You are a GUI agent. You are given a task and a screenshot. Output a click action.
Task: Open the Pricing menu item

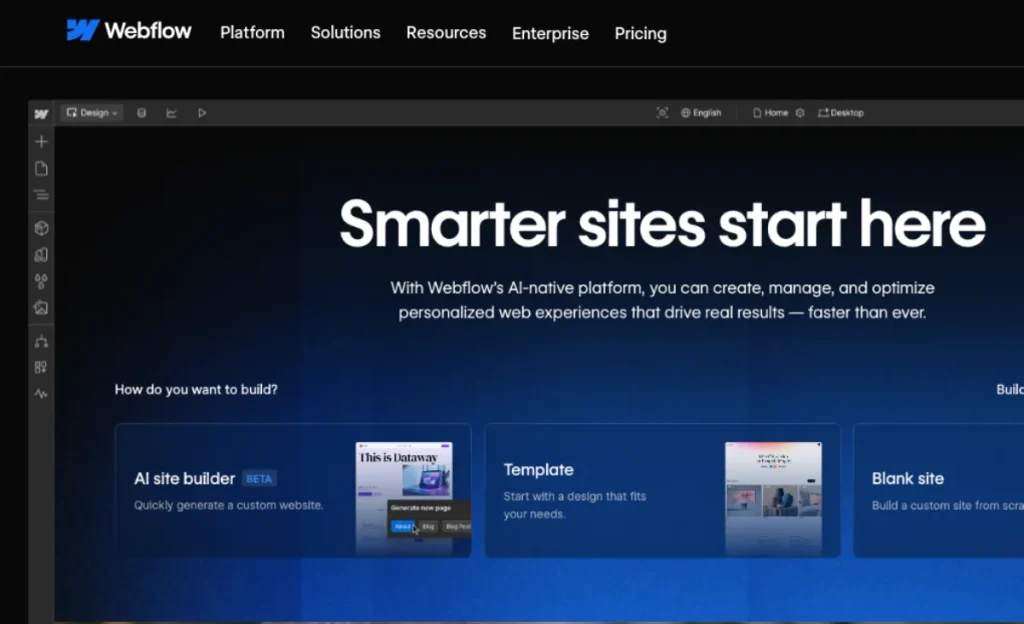pyautogui.click(x=640, y=33)
